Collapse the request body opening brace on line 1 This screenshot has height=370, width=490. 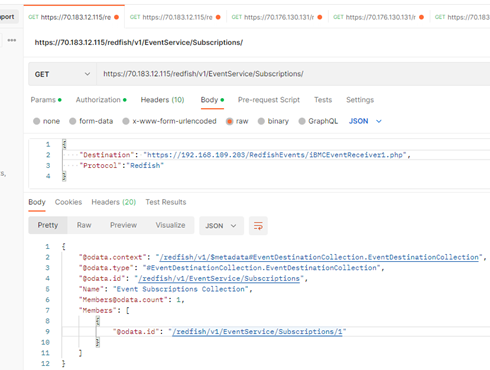(64, 144)
